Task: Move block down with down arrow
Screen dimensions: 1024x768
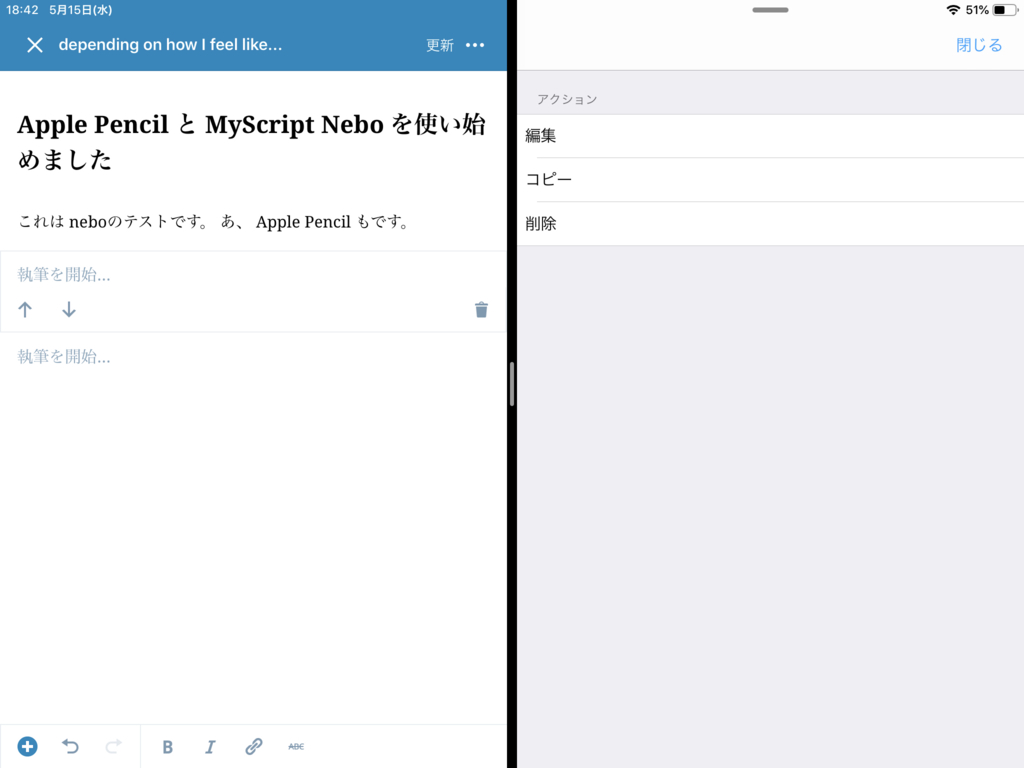Action: coord(69,310)
